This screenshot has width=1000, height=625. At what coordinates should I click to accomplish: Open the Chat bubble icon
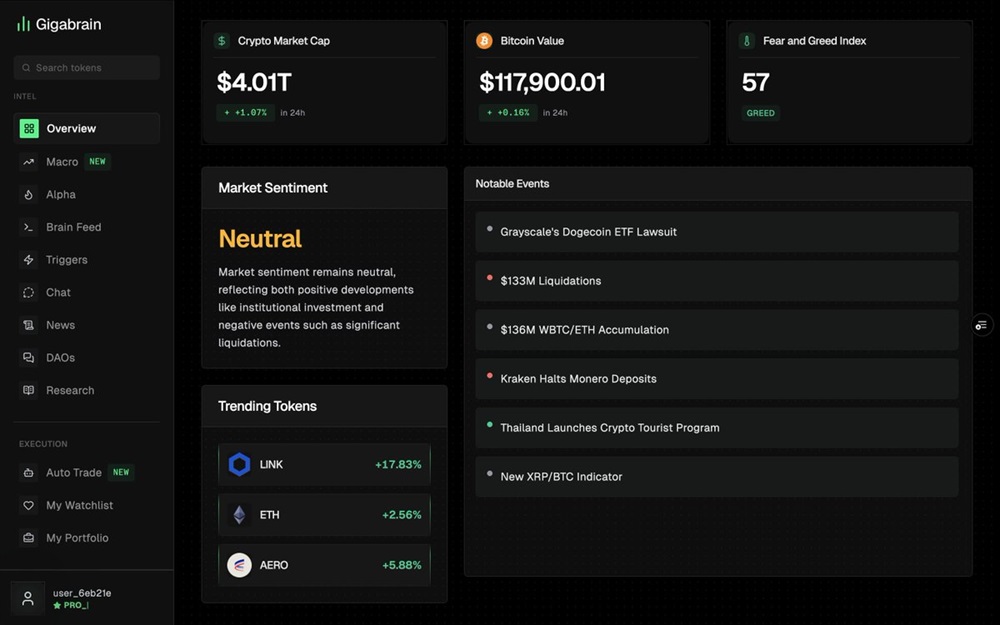coord(29,292)
